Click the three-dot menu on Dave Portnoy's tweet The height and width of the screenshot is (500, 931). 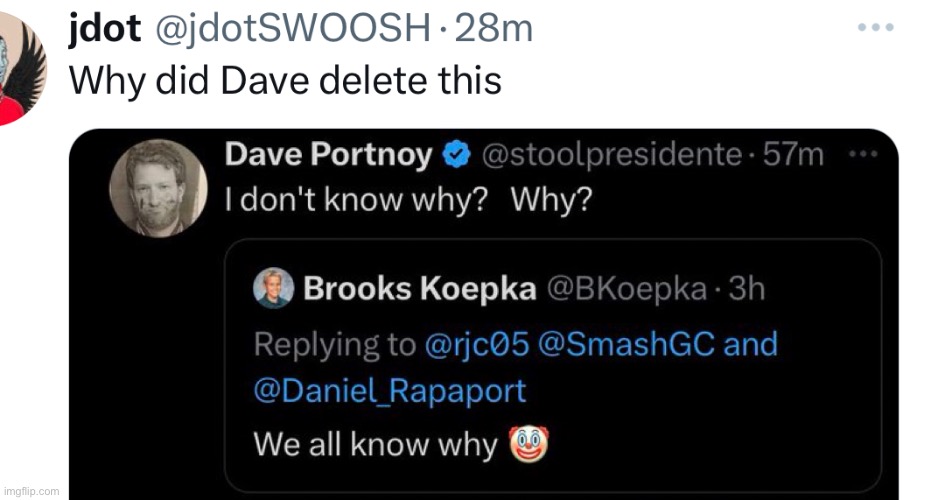(x=861, y=155)
